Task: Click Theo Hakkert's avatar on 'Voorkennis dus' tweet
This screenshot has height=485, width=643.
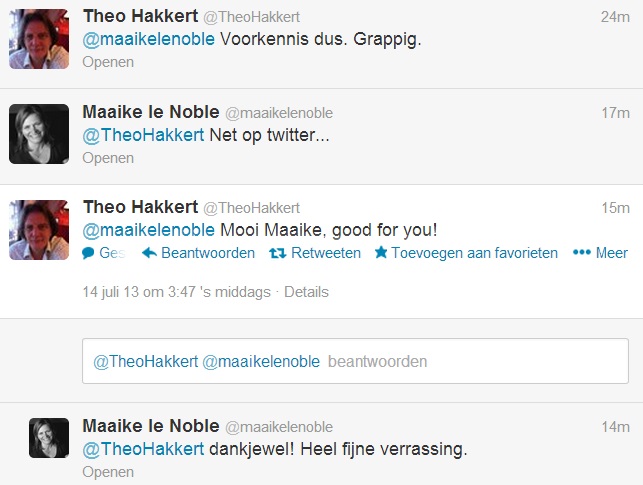Action: coord(38,39)
